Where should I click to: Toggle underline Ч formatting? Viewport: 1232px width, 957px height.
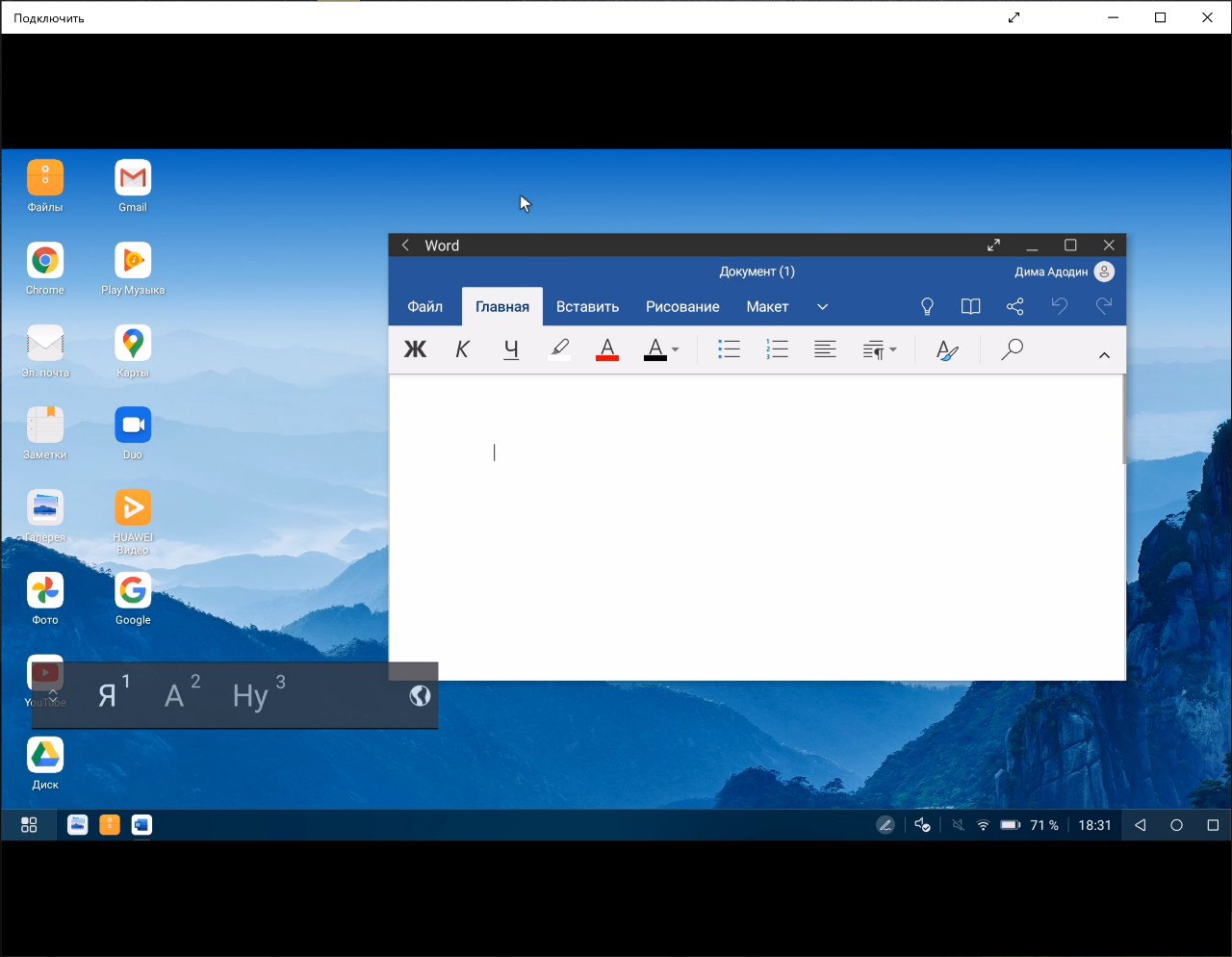tap(511, 349)
